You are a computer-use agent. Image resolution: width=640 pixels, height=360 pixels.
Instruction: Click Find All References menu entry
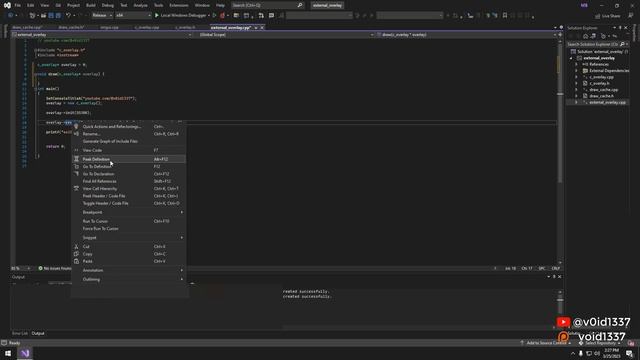coord(128,181)
